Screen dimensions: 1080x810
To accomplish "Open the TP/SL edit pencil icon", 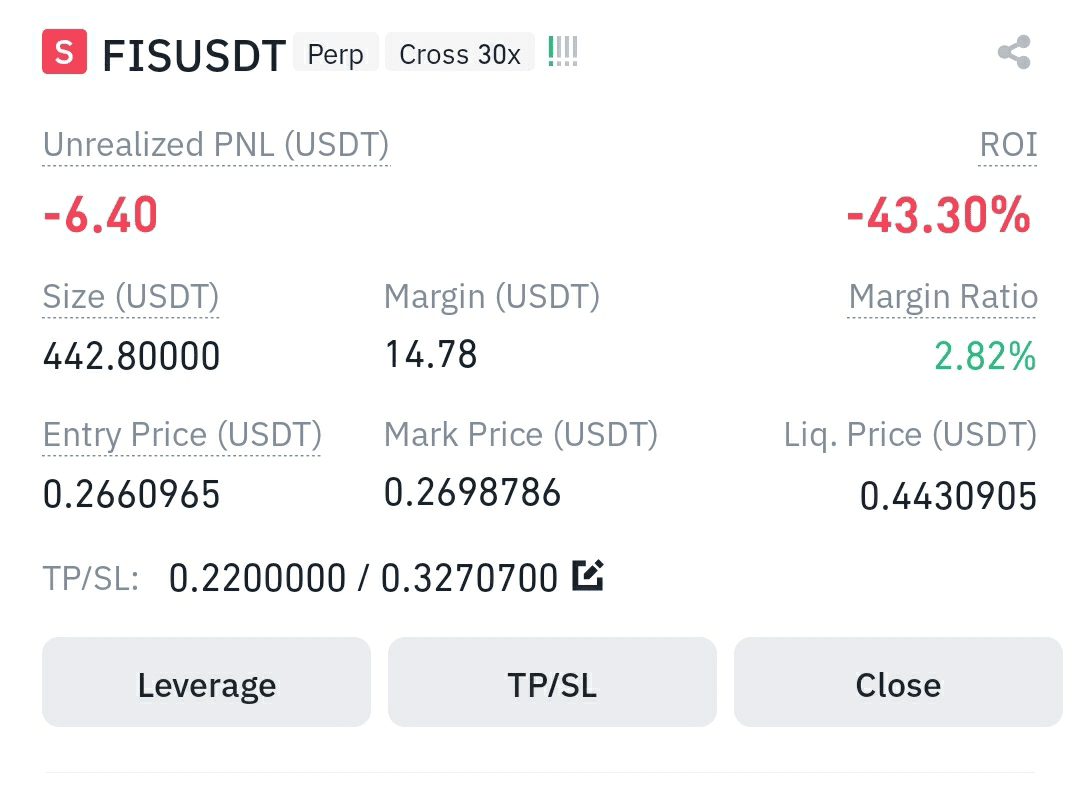I will [x=588, y=576].
